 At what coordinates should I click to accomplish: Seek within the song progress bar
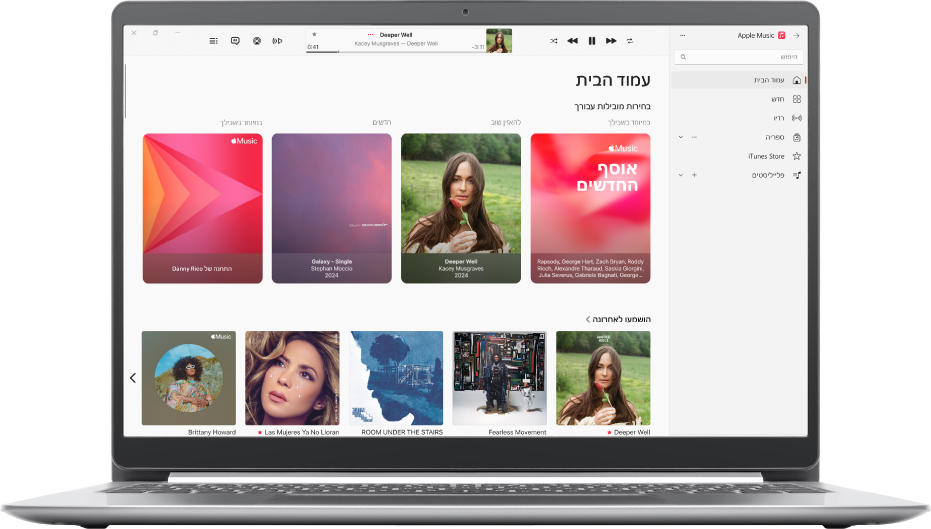(x=395, y=52)
